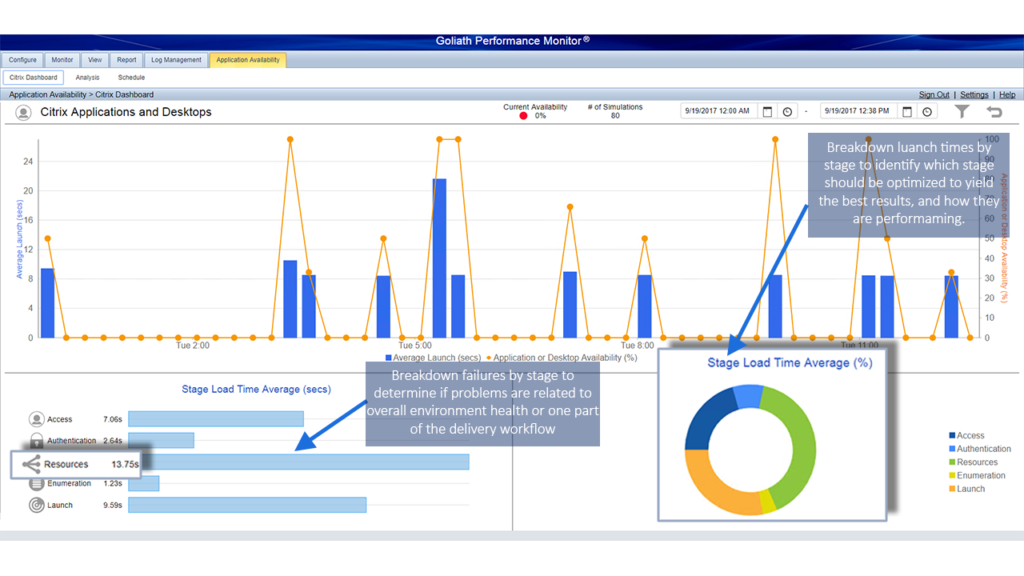Open the Log Management tab
Image resolution: width=1024 pixels, height=576 pixels.
point(176,60)
